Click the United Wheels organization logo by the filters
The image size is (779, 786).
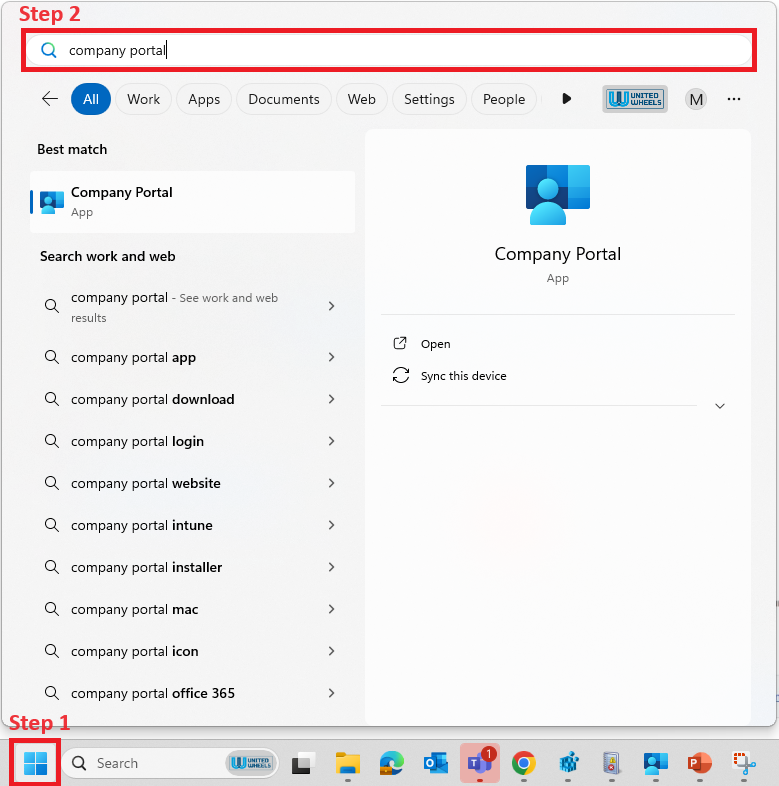635,99
